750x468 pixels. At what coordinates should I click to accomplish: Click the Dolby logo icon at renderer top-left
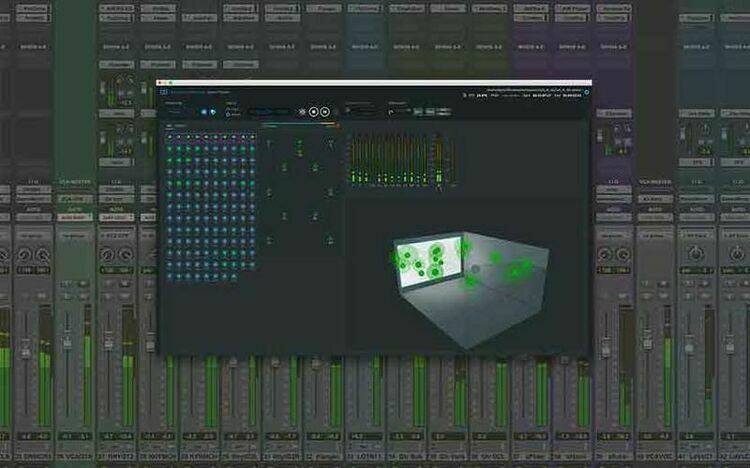click(x=163, y=93)
